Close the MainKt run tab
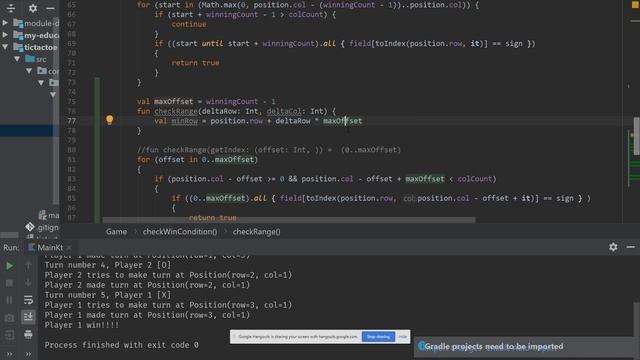Viewport: 640px width, 360px height. (x=69, y=247)
